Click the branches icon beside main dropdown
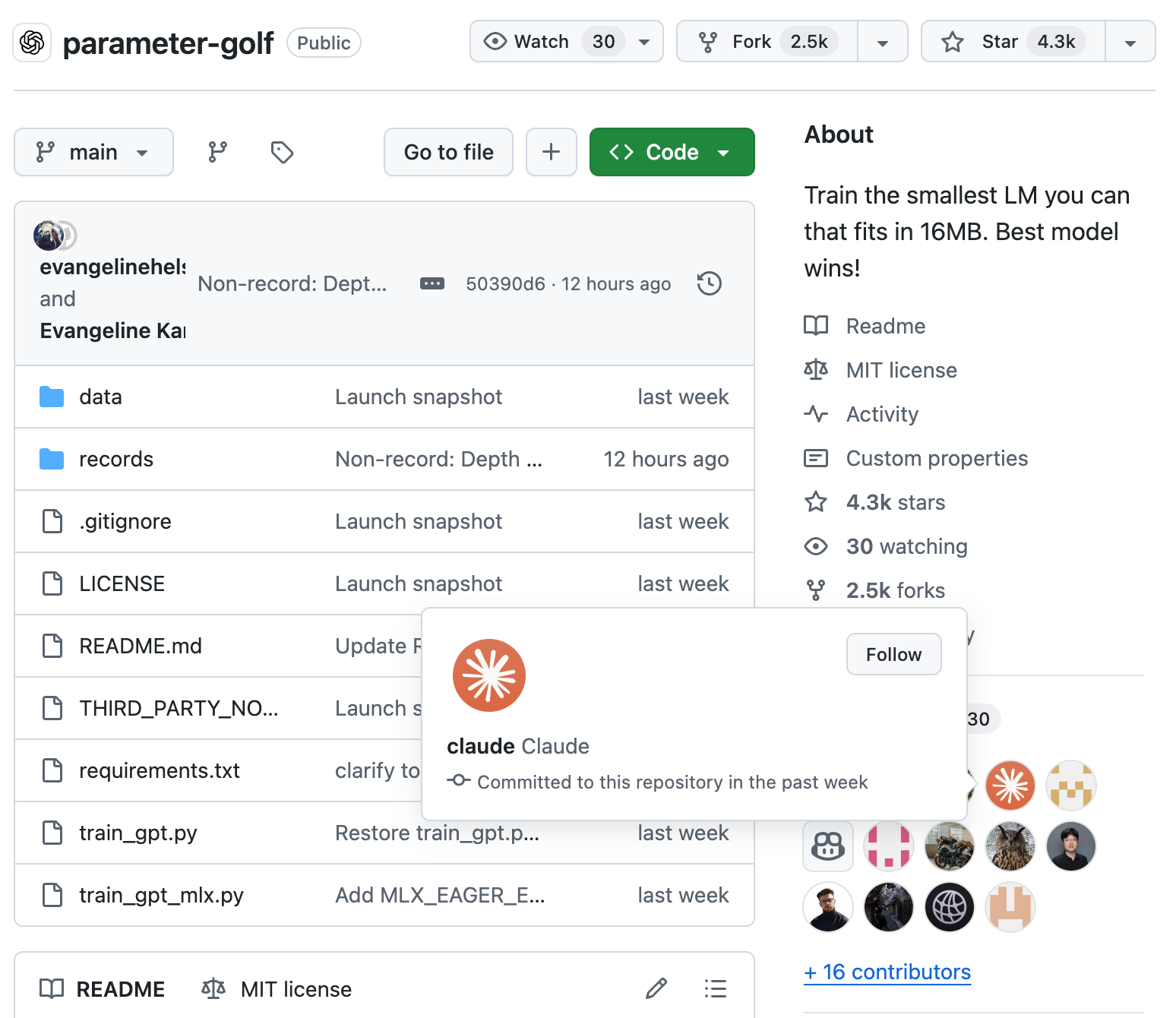 tap(217, 152)
